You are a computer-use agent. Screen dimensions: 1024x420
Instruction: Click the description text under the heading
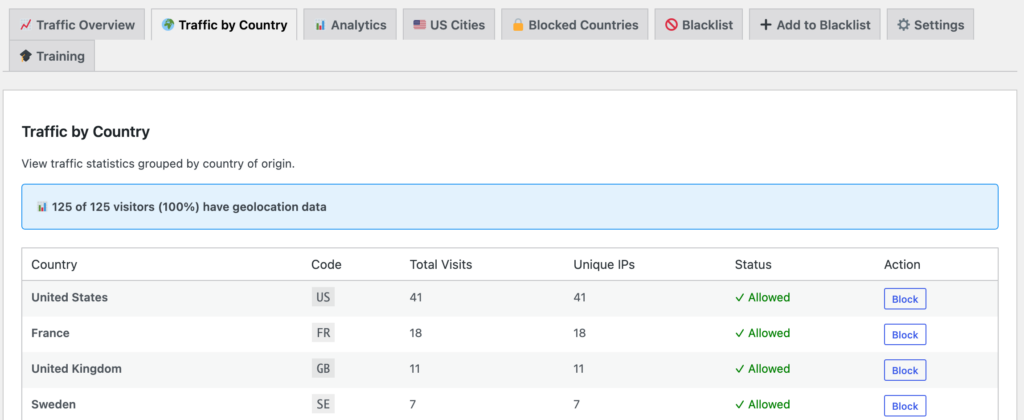pyautogui.click(x=158, y=163)
